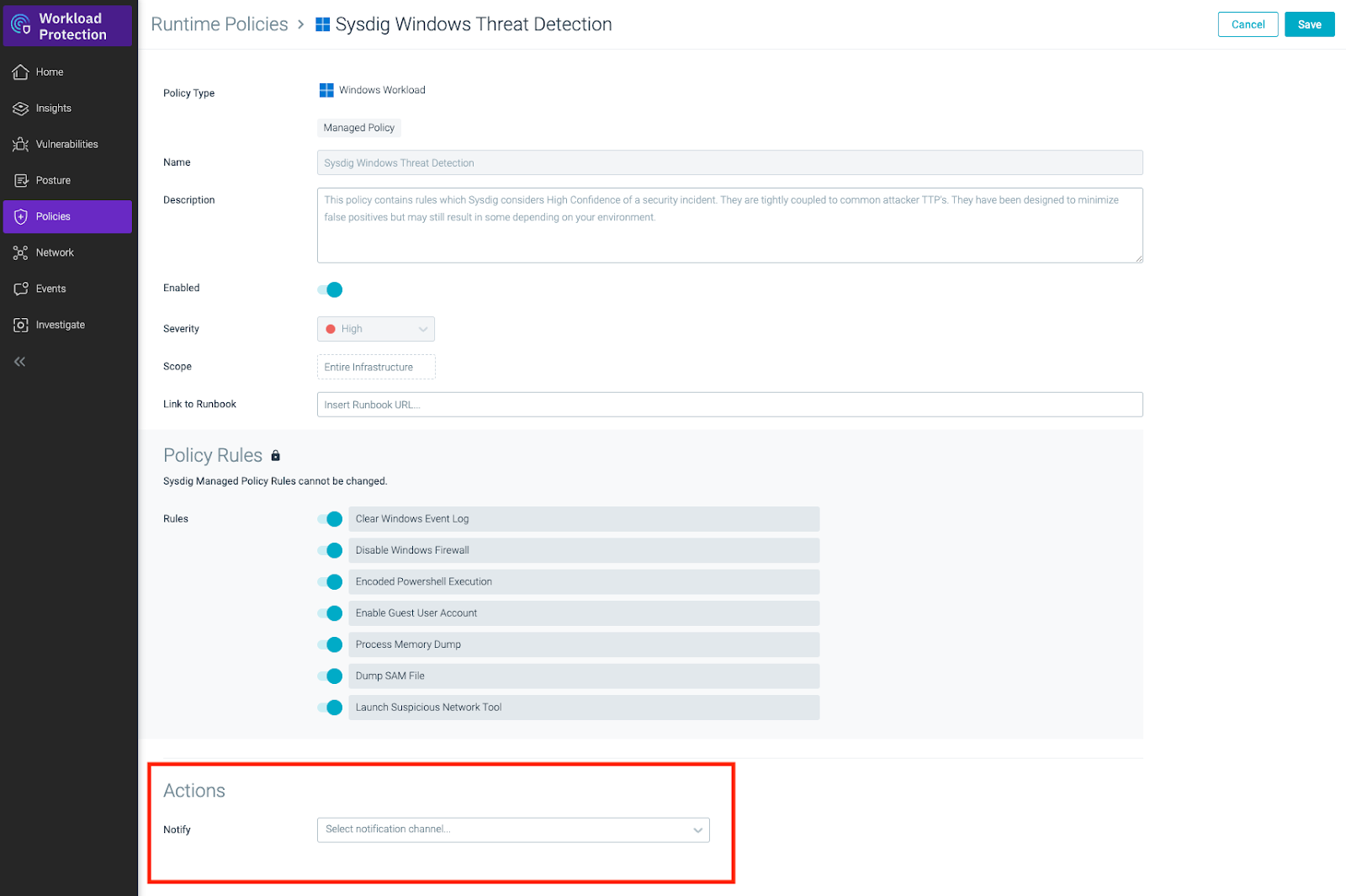Click the Launch Suspicious Network Tool row
The image size is (1346, 896).
click(584, 708)
